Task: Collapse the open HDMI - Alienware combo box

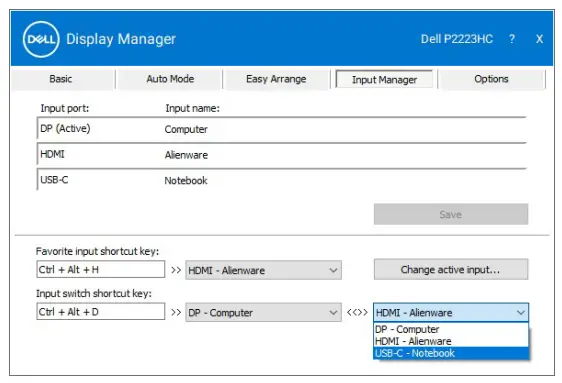Action: click(451, 312)
